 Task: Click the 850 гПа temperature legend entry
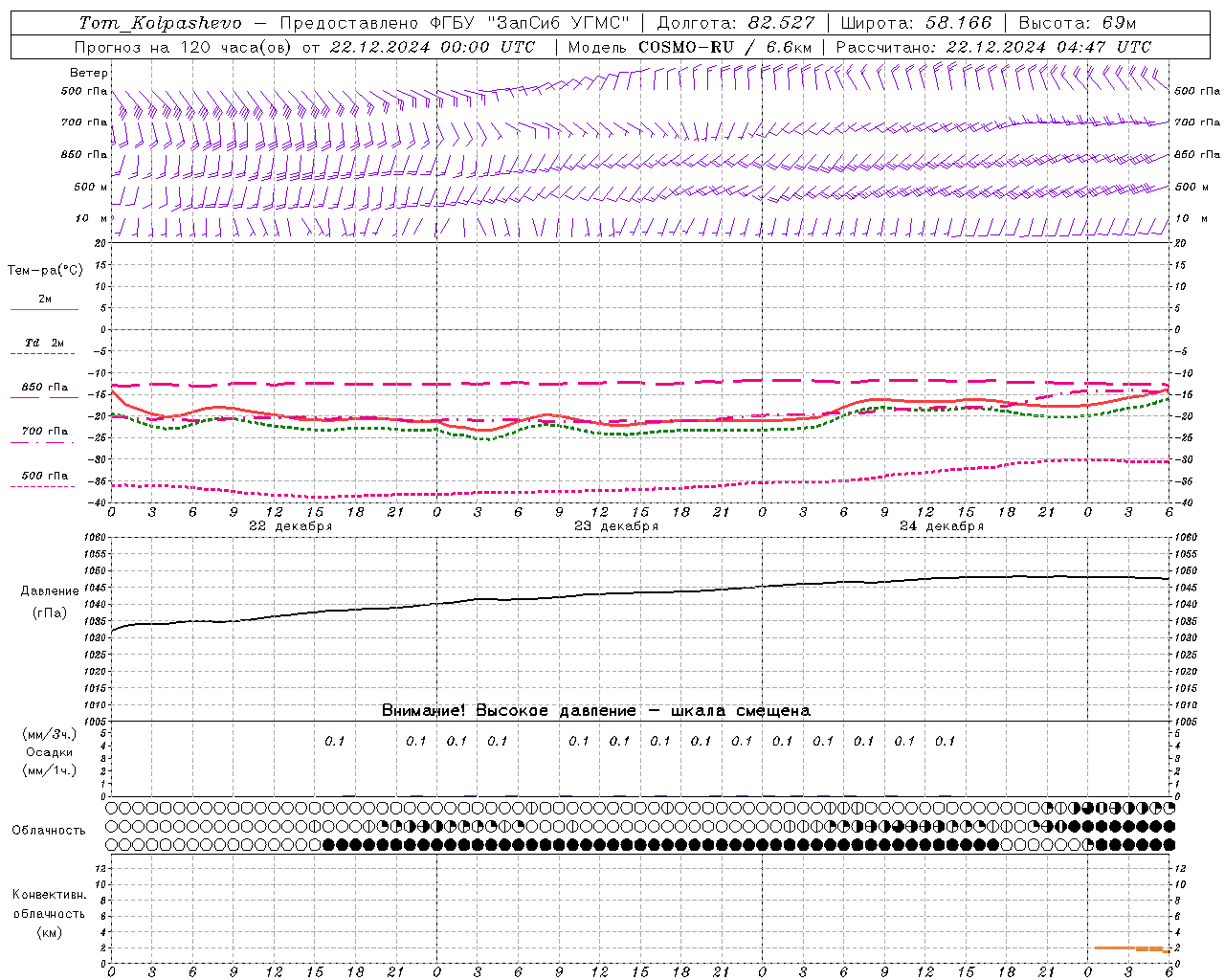pos(45,388)
